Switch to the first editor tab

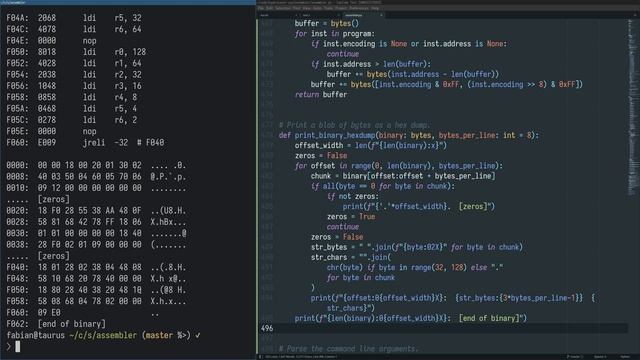pyautogui.click(x=279, y=15)
